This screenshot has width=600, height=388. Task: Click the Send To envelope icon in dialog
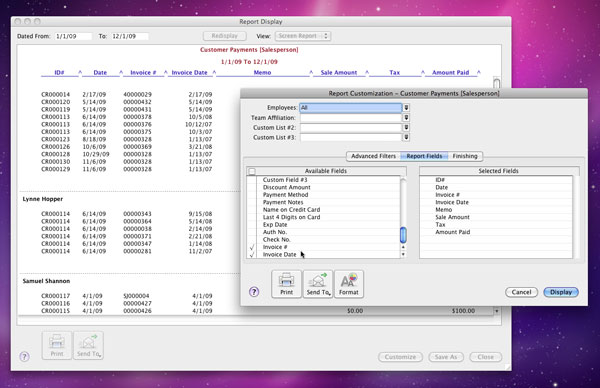point(318,284)
